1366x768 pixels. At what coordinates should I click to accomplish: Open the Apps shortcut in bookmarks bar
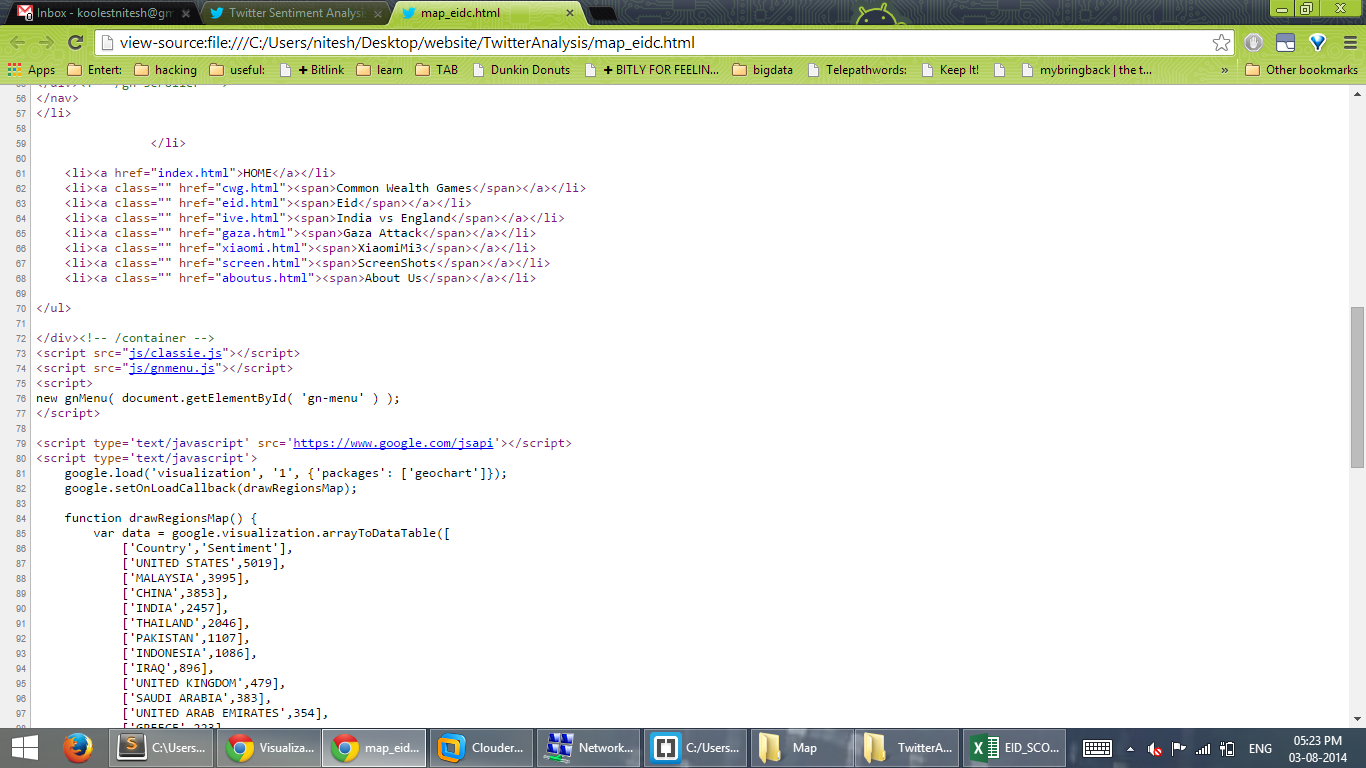click(x=31, y=70)
